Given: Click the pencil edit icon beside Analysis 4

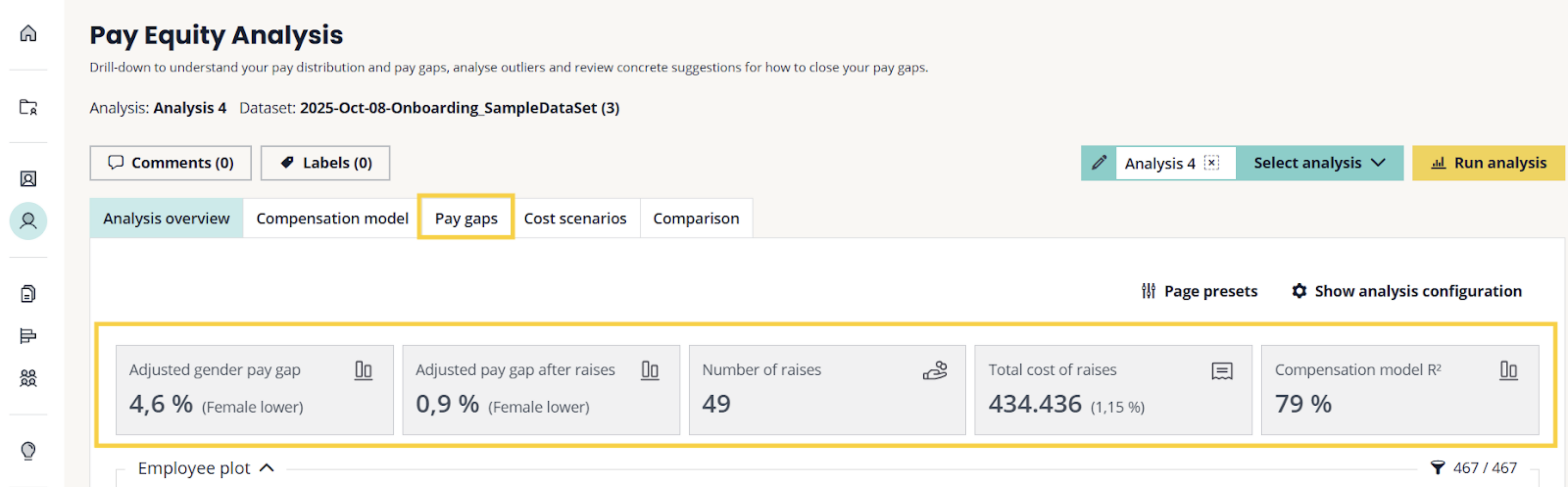Looking at the screenshot, I should tap(1099, 163).
